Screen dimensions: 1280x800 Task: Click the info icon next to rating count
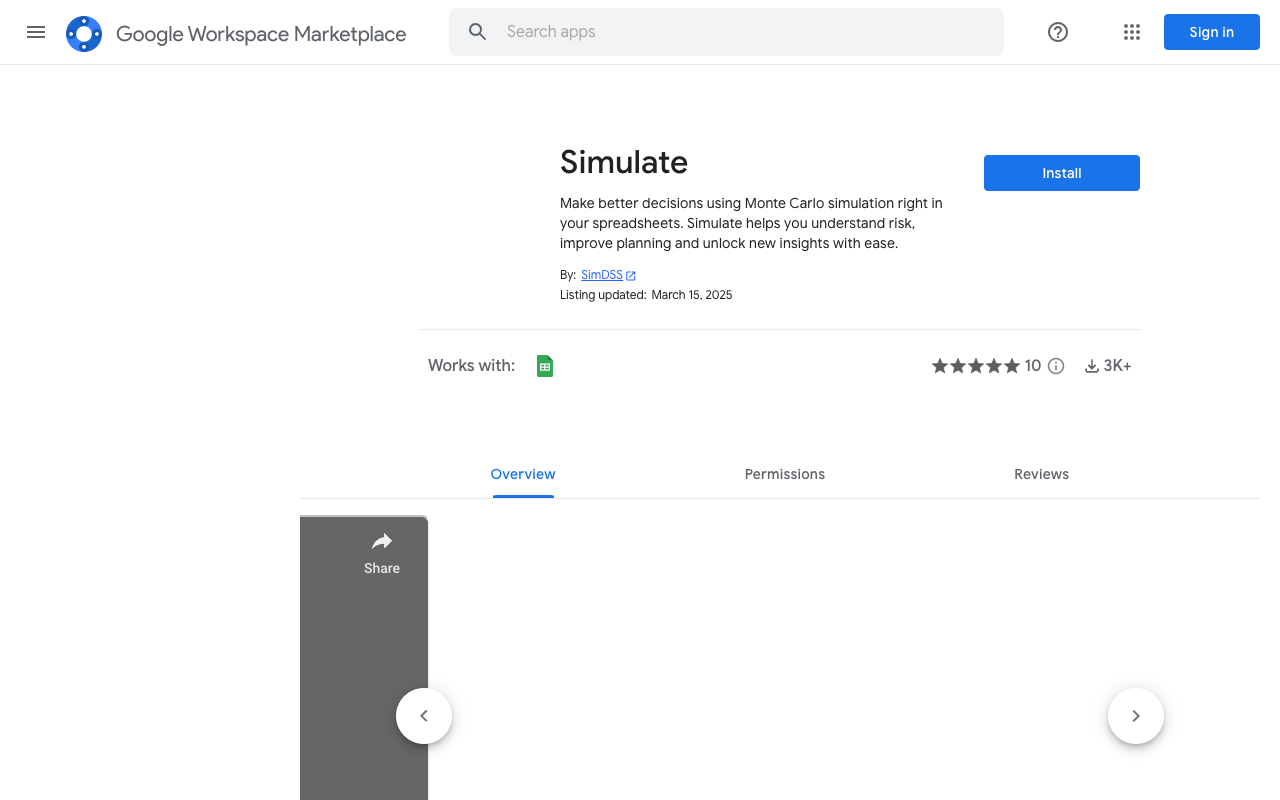[1056, 366]
